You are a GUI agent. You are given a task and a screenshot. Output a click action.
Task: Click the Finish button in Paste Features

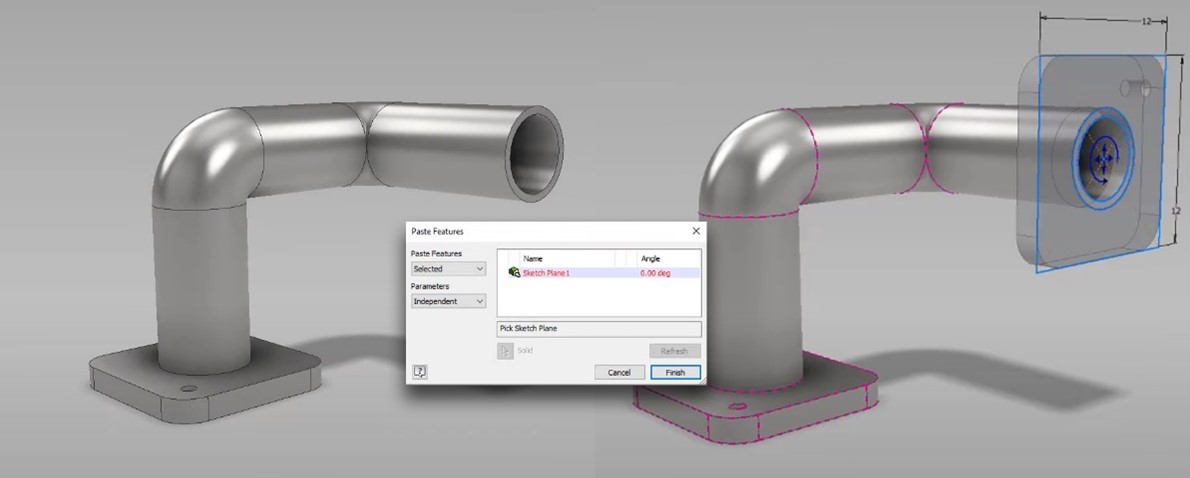[x=675, y=373]
